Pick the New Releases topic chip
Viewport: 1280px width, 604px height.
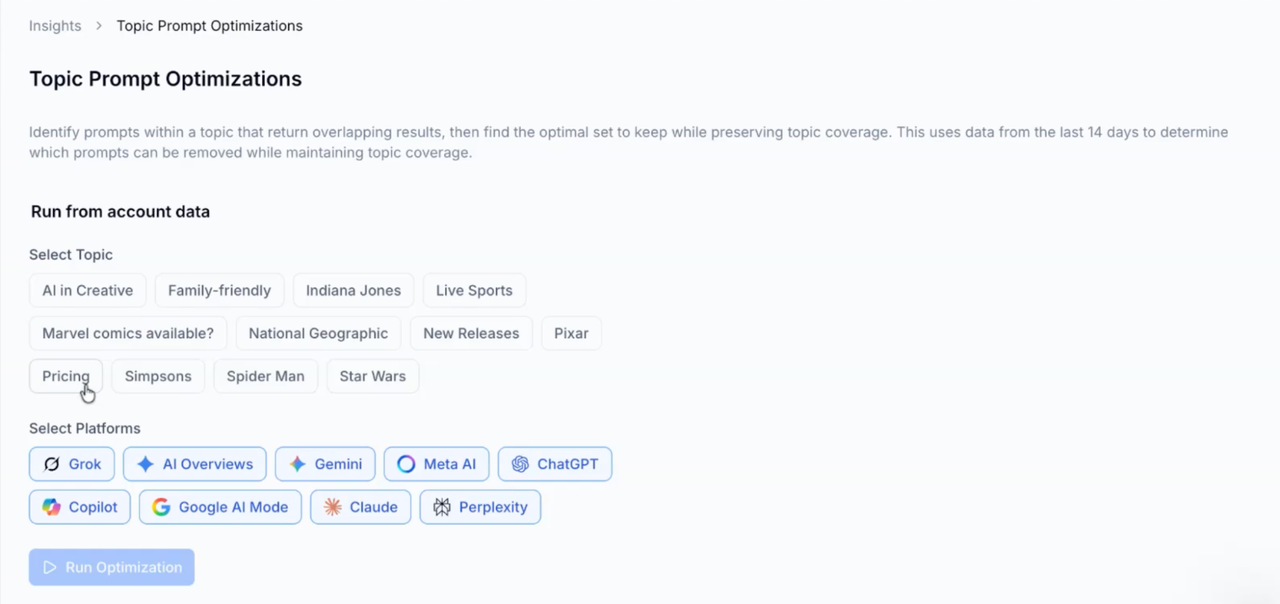[x=471, y=333]
